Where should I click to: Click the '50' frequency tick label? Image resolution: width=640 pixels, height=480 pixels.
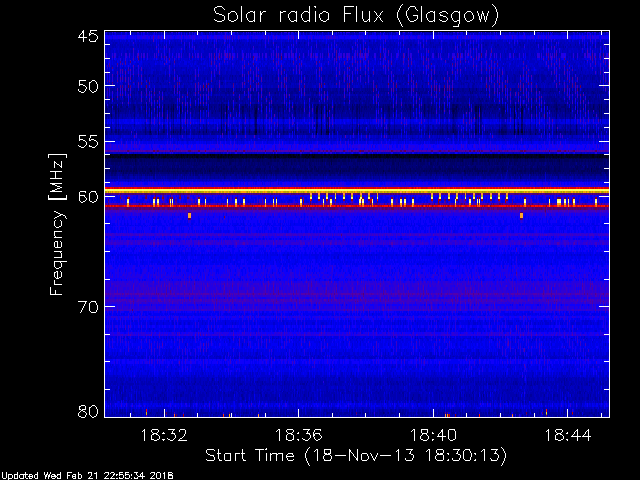click(x=88, y=86)
